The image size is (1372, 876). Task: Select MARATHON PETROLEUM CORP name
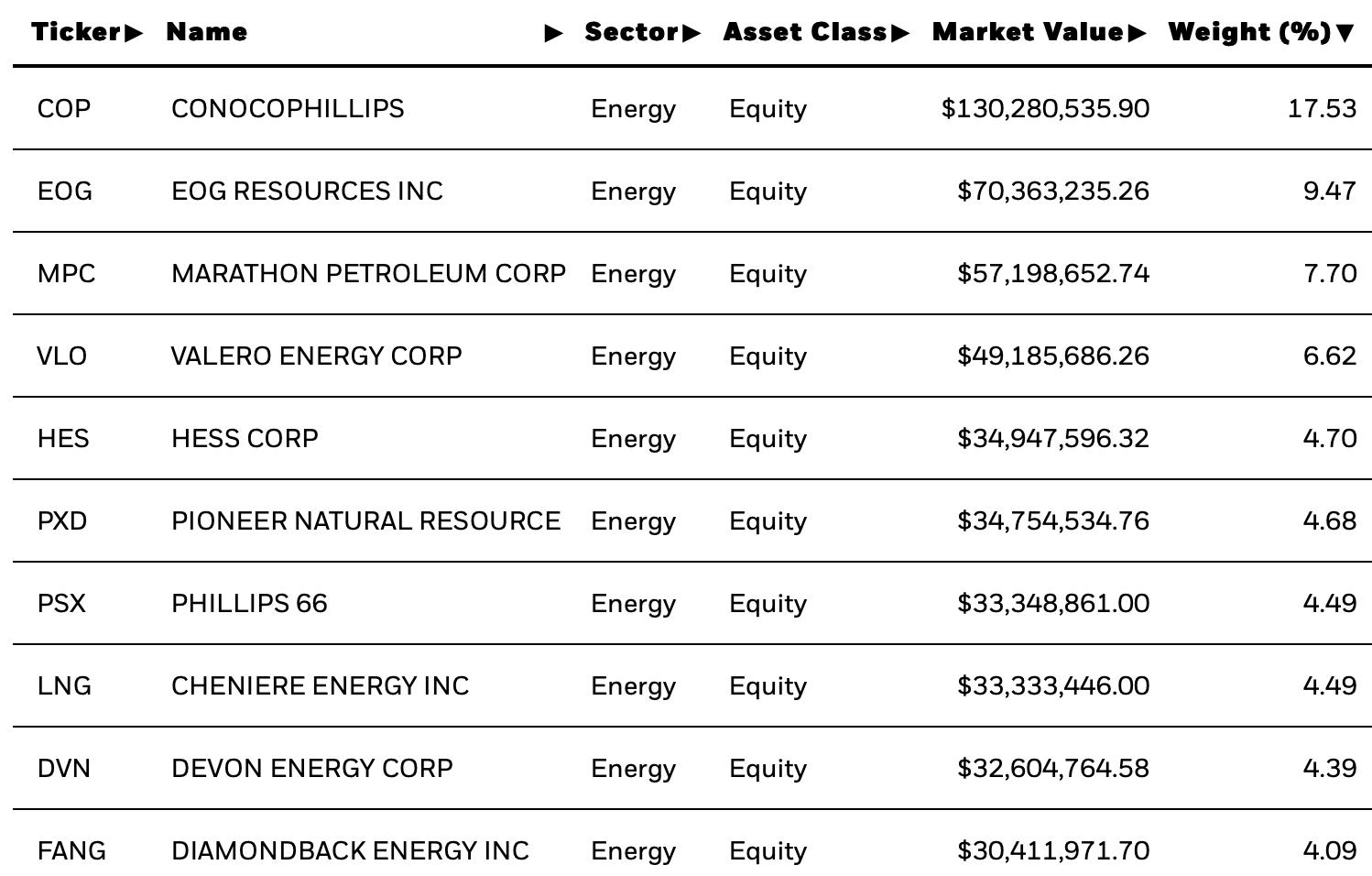[368, 273]
